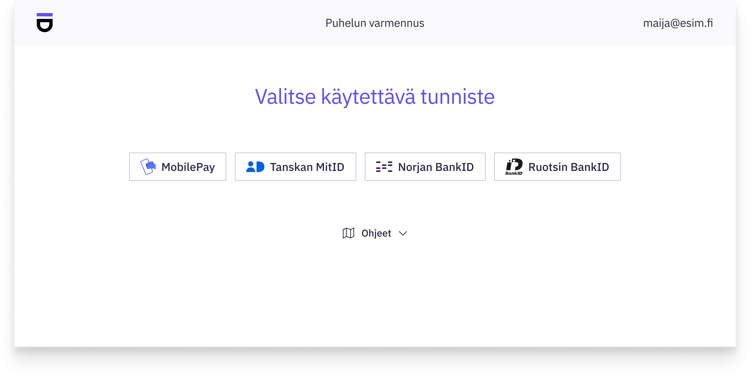Pick Norjan BankID option
Viewport: 750px width, 375px height.
tap(425, 167)
